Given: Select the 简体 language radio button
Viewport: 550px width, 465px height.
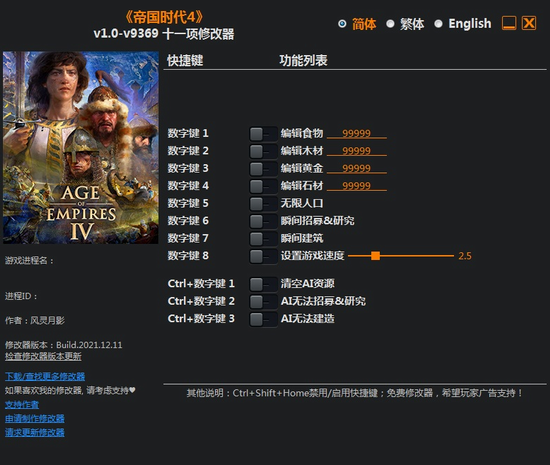Looking at the screenshot, I should (342, 24).
